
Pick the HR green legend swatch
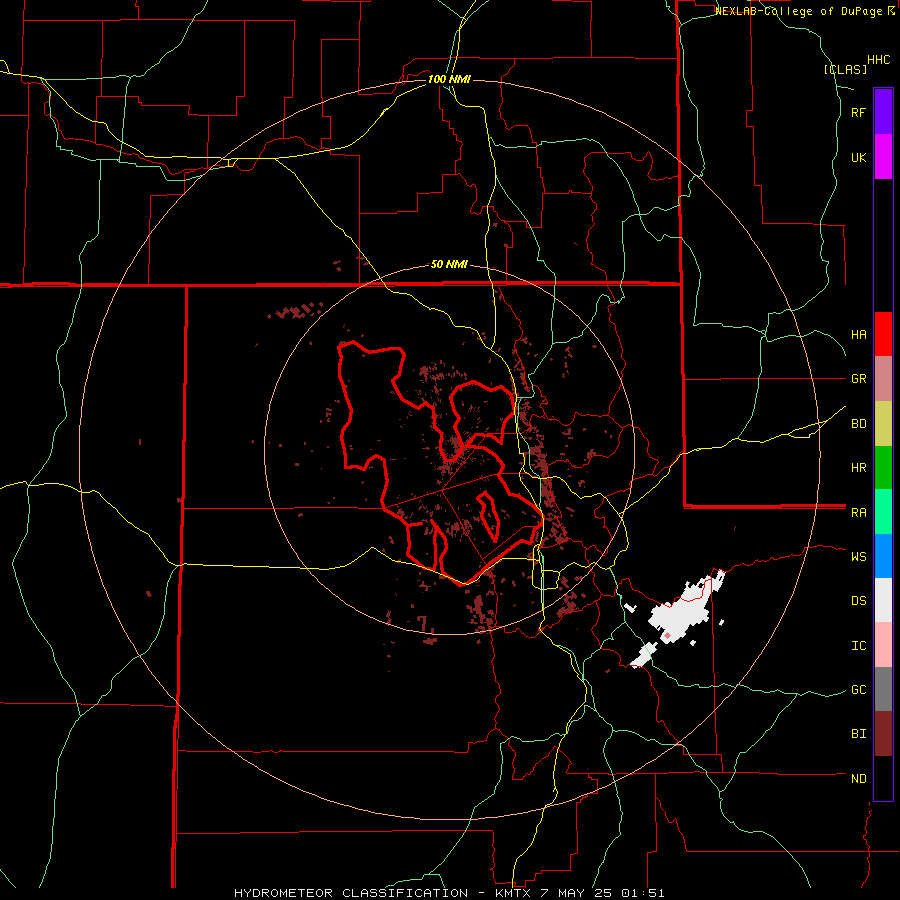[883, 468]
